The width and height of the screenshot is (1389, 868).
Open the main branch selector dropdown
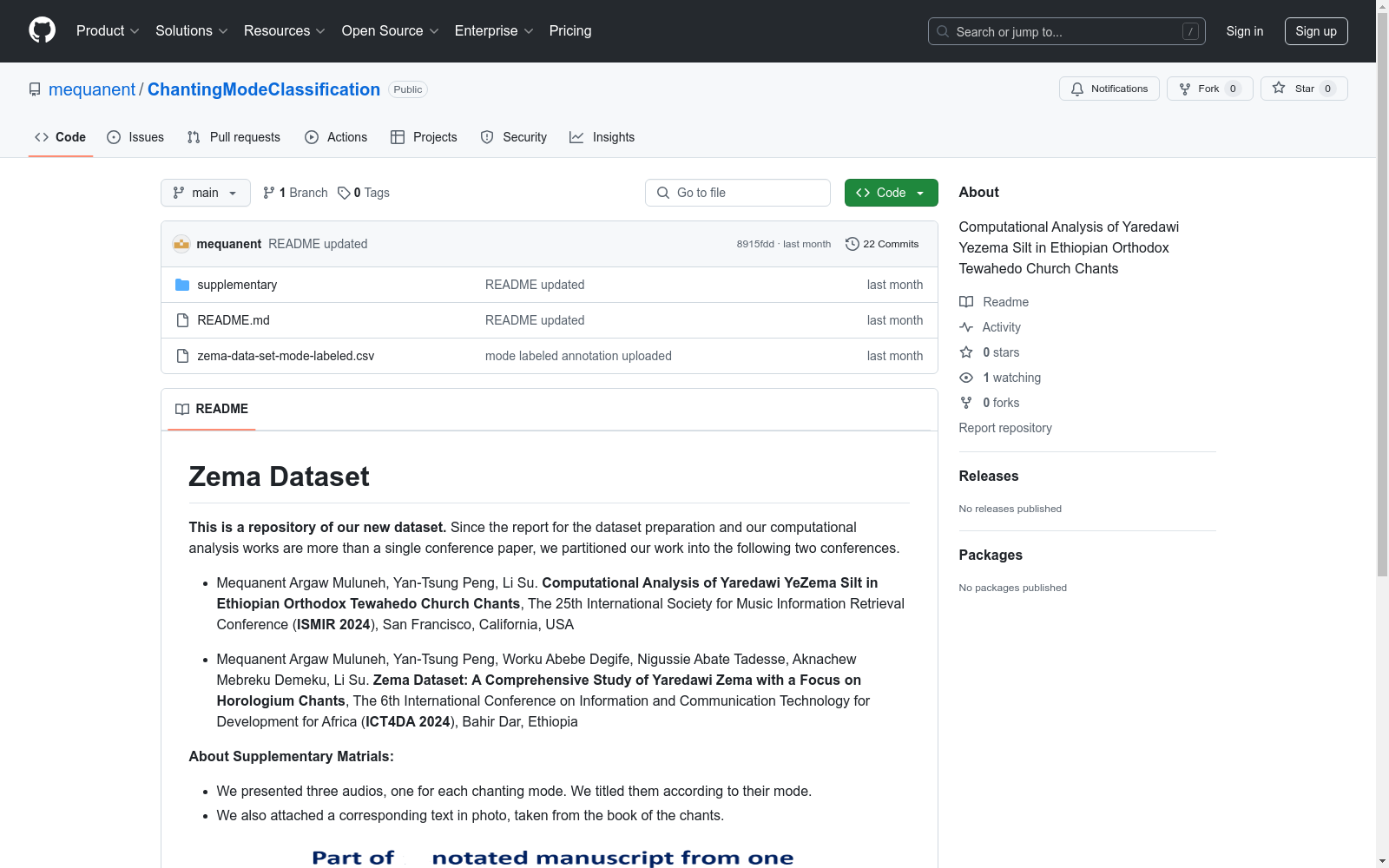pyautogui.click(x=206, y=193)
